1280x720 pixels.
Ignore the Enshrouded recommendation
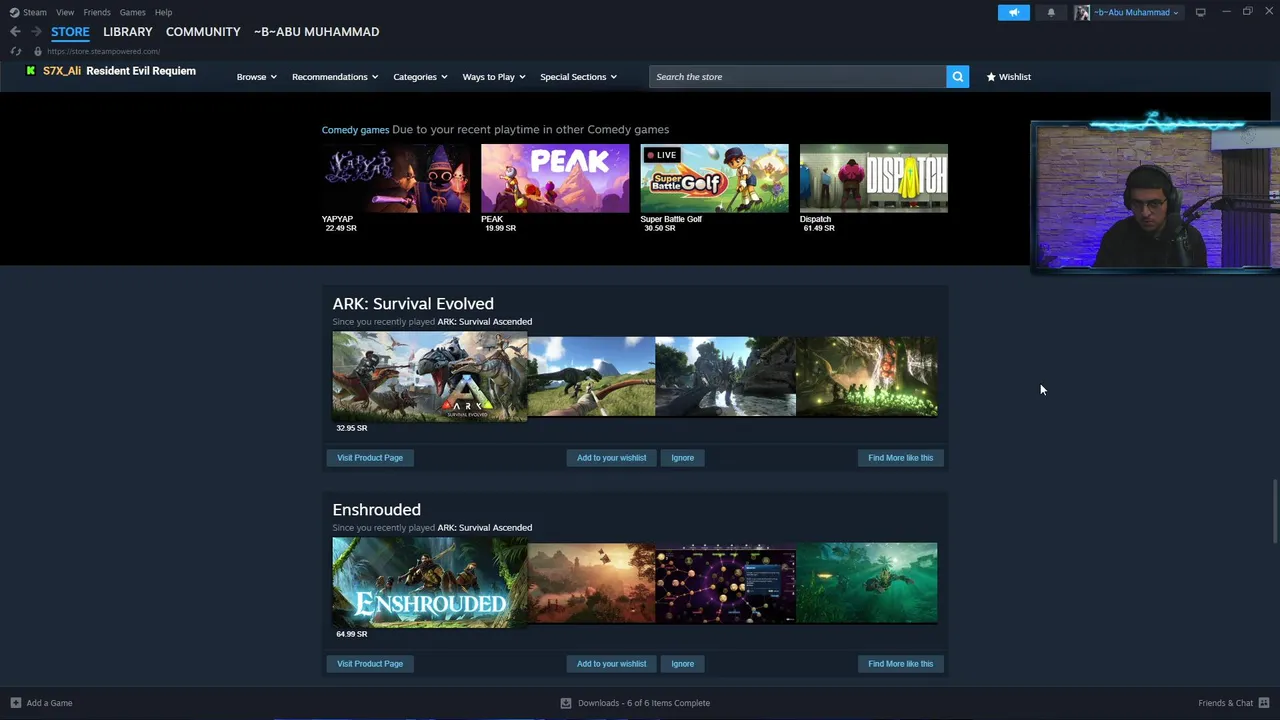coord(683,664)
